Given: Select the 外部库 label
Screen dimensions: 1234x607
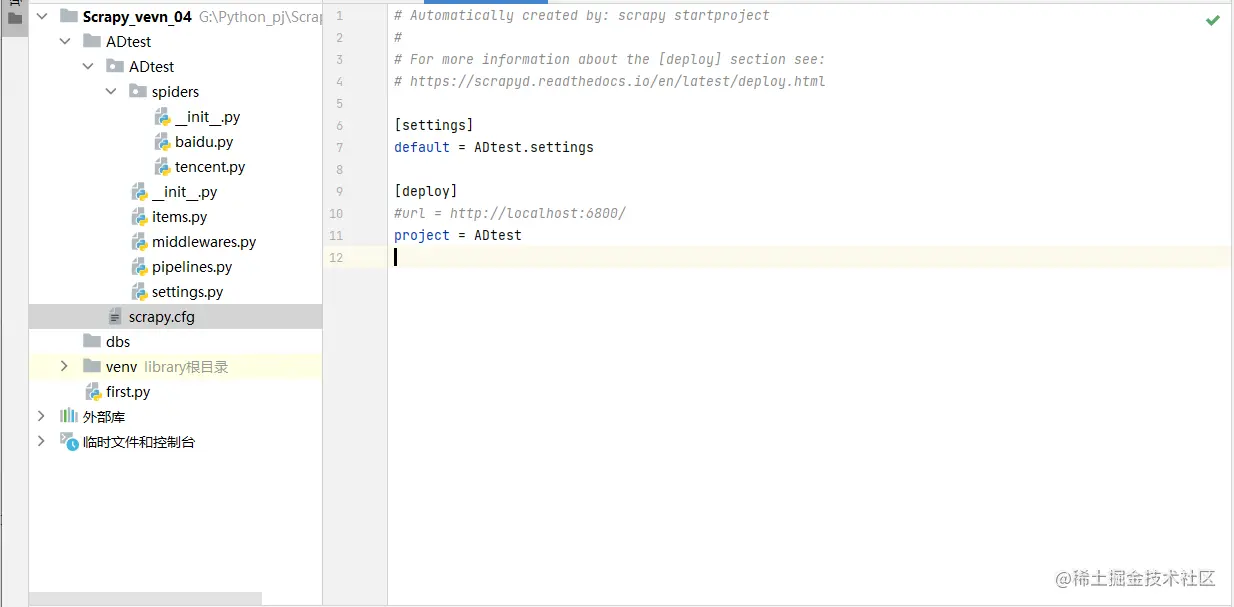Looking at the screenshot, I should click(x=104, y=416).
